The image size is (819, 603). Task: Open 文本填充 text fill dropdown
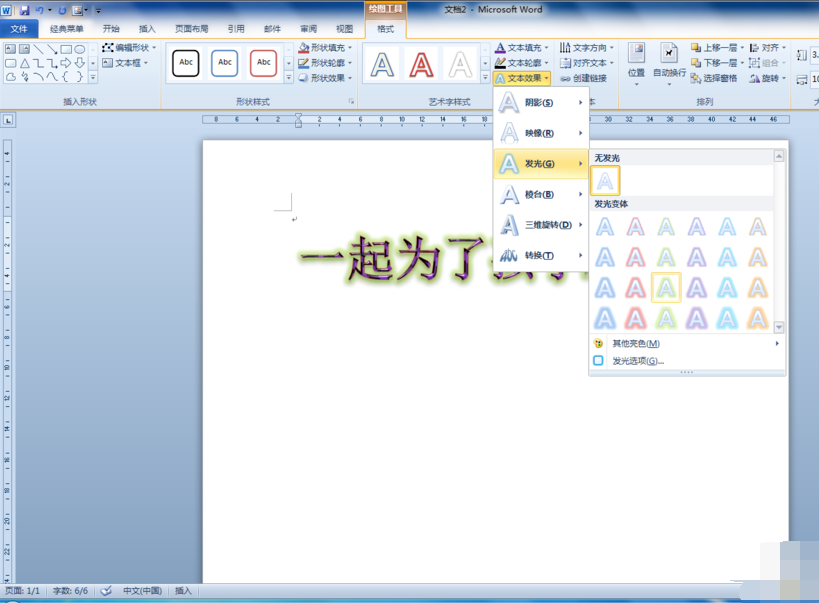pos(521,48)
